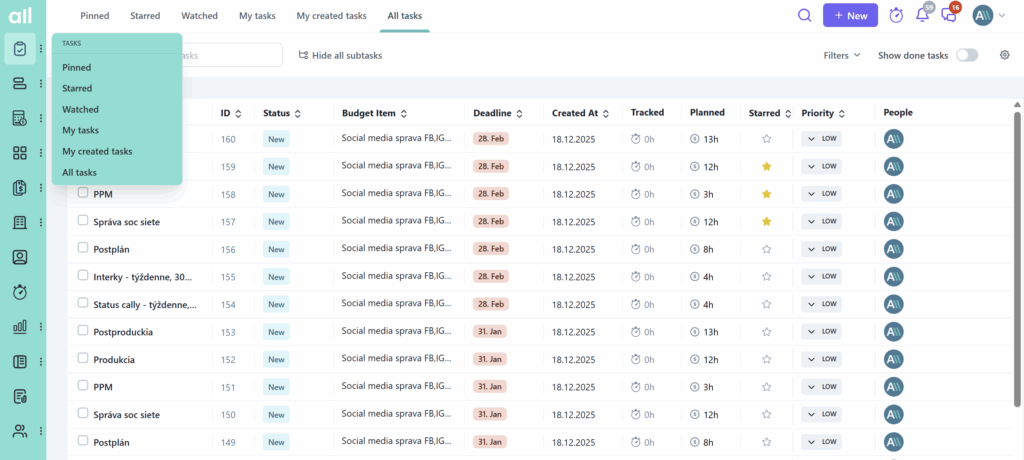Open table settings gear icon
The image size is (1024, 460).
[1005, 55]
